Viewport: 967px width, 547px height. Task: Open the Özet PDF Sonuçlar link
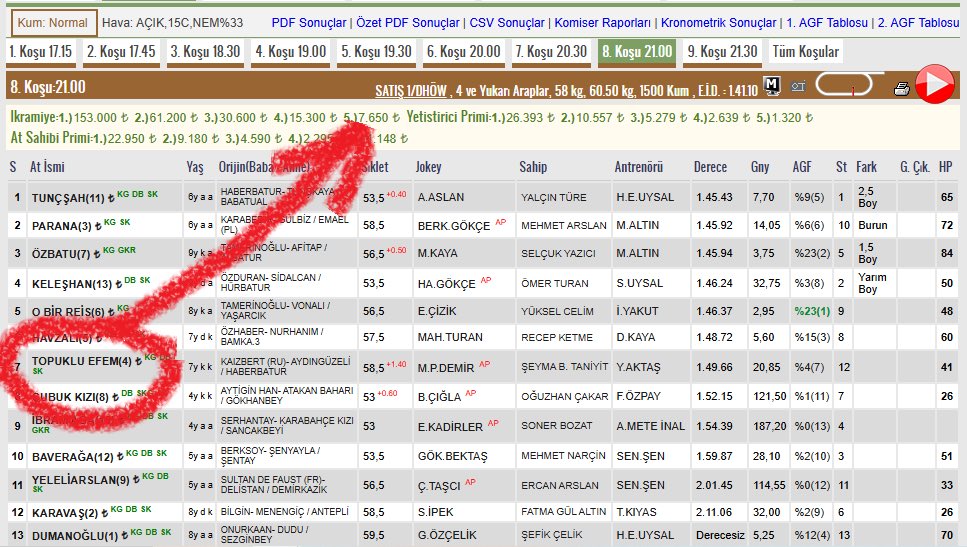[x=408, y=23]
